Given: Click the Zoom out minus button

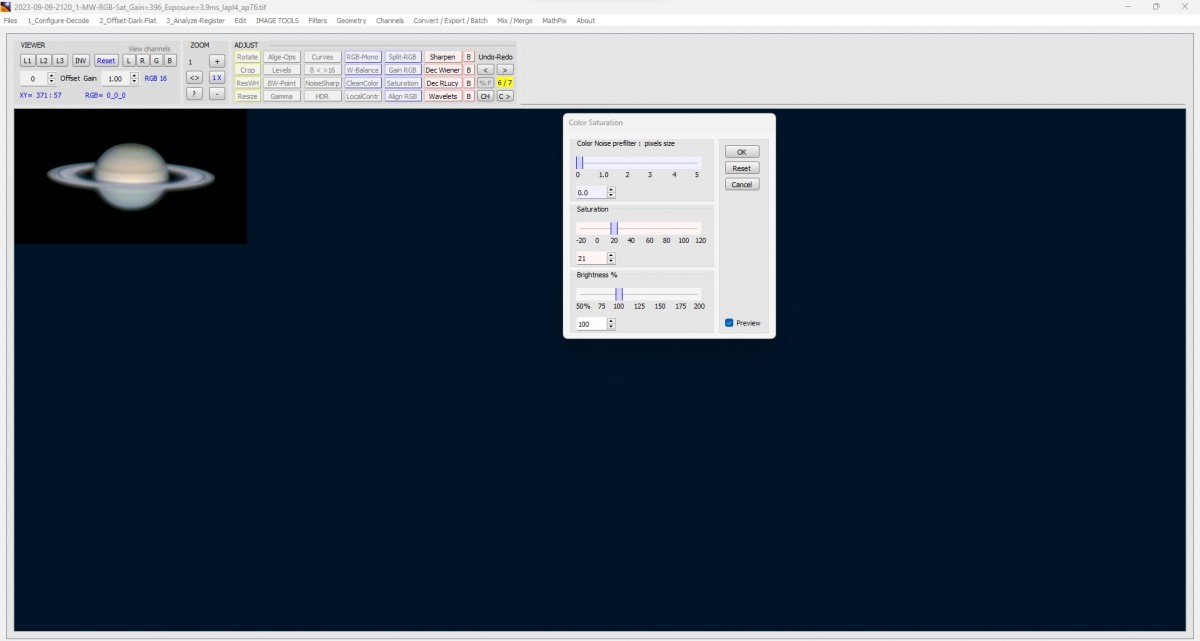Looking at the screenshot, I should tap(217, 94).
